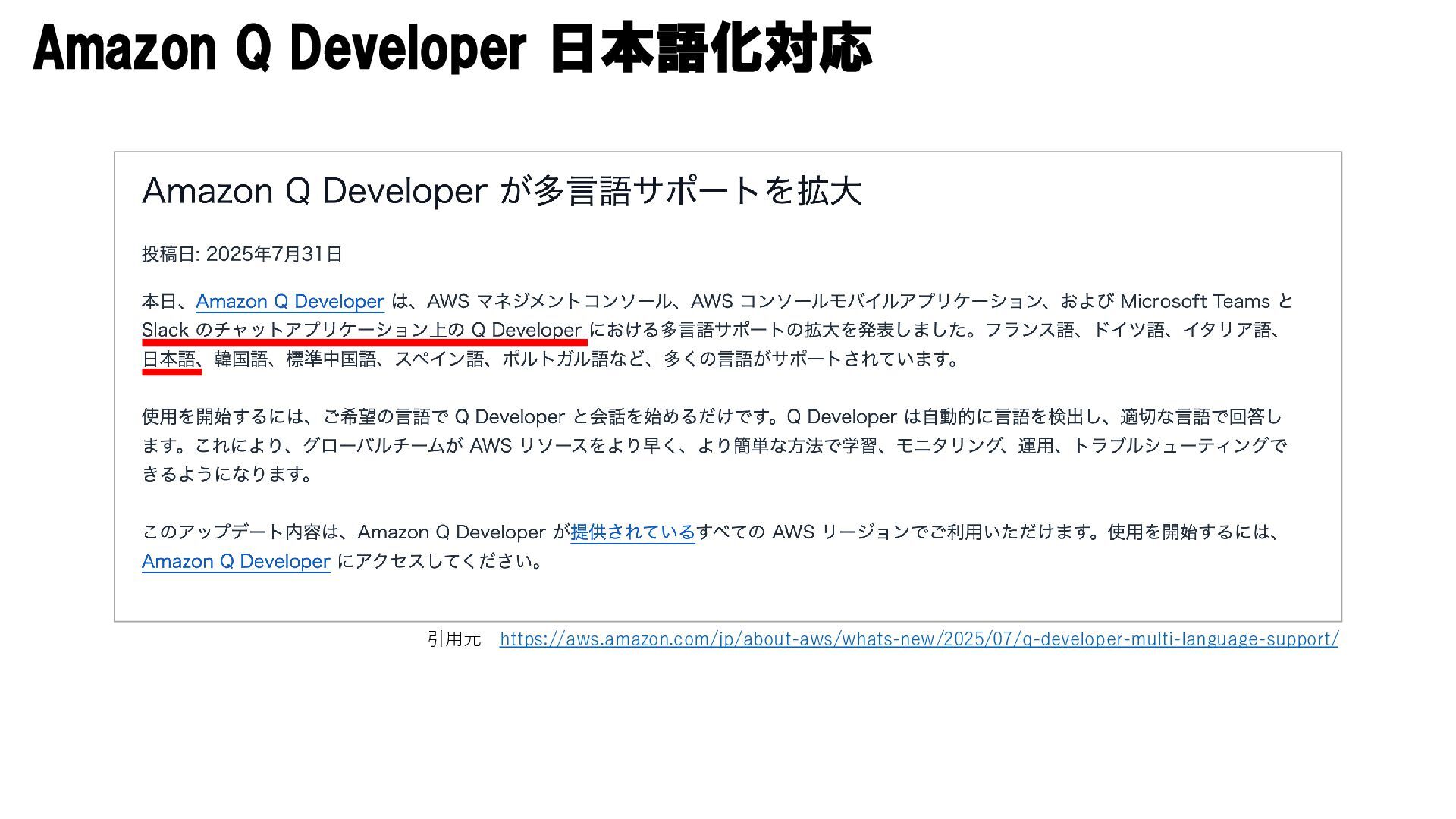1456x819 pixels.
Task: Select the underlined phrase Slack のチャットアプリケーション上の Q Developer
Action: 362,330
